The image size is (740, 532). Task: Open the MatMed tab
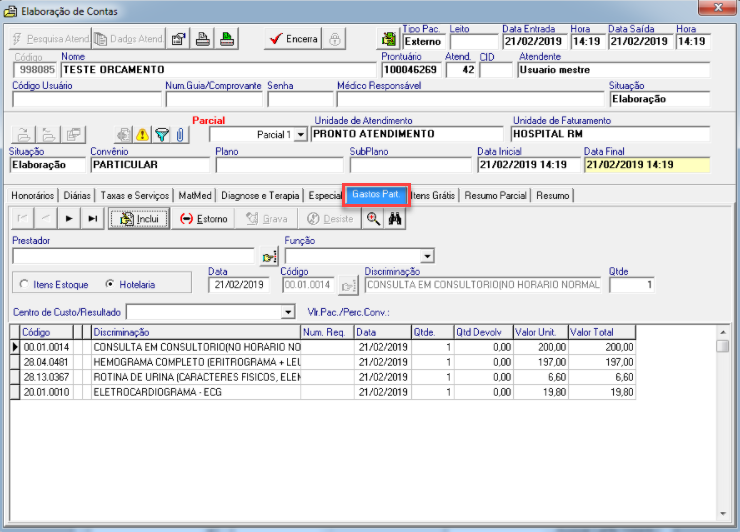click(x=195, y=195)
